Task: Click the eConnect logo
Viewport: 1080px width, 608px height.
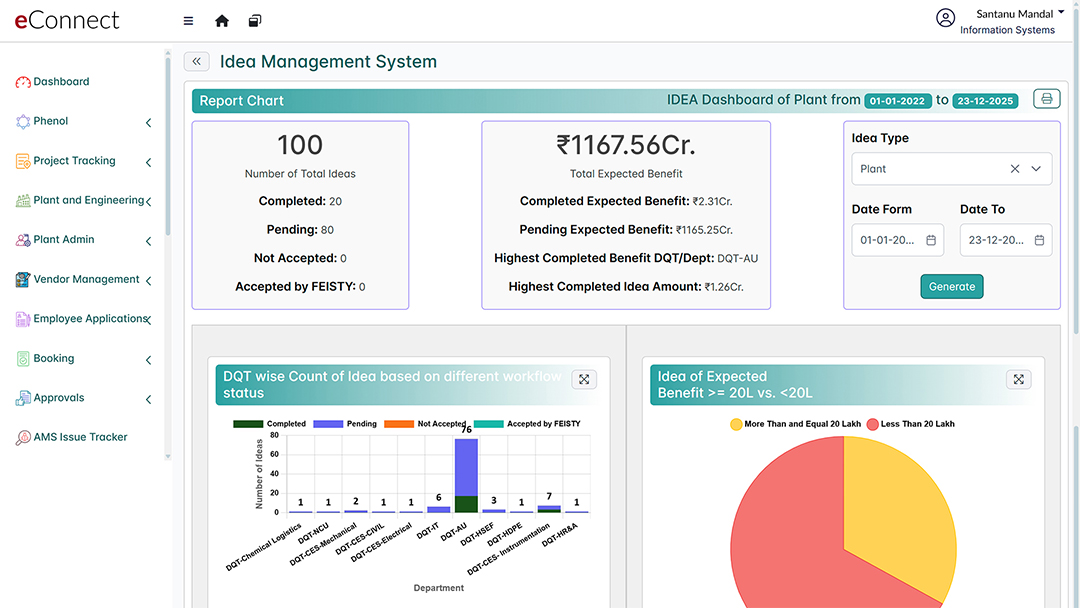Action: pos(67,20)
